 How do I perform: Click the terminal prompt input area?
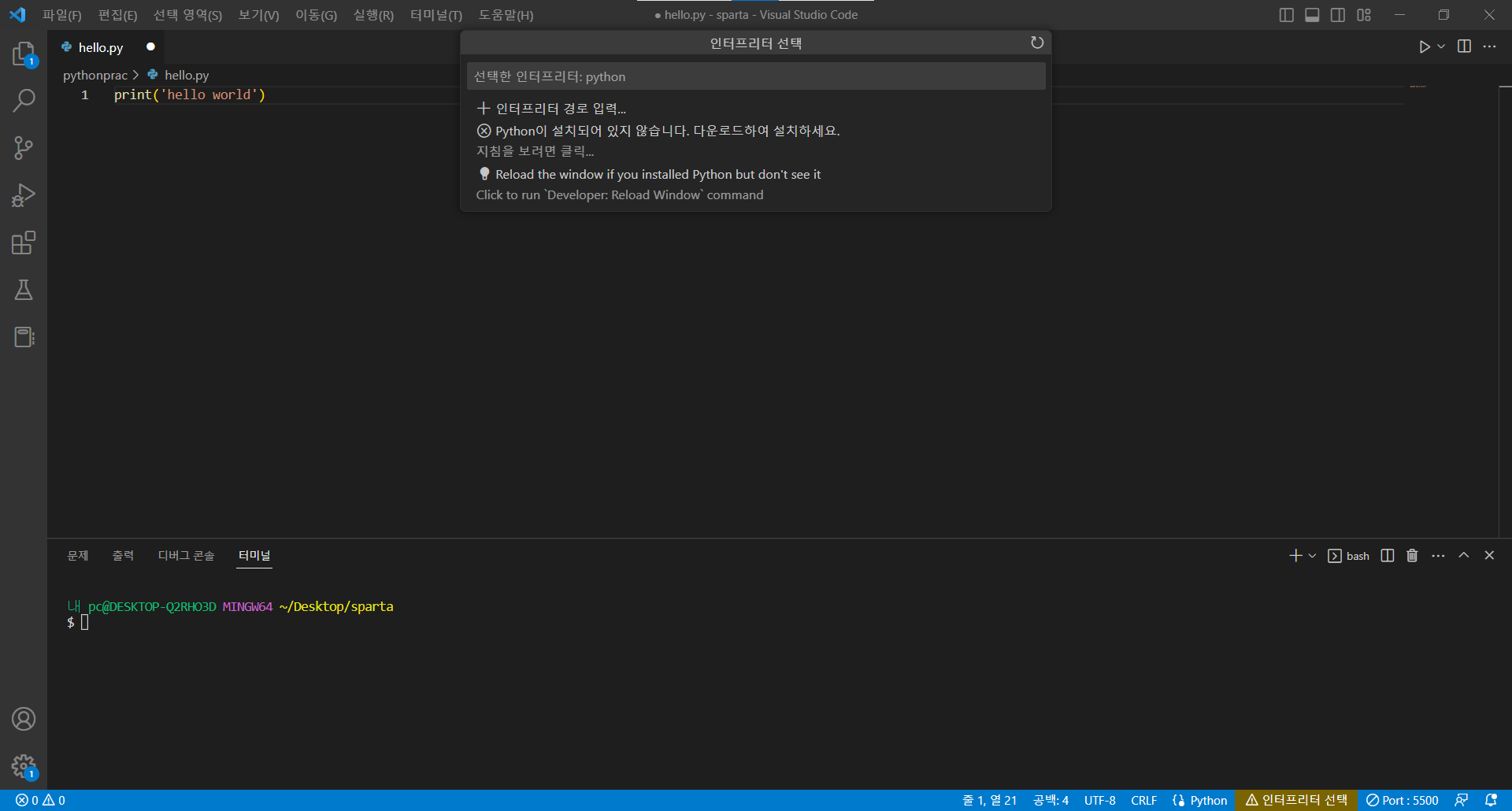point(84,623)
